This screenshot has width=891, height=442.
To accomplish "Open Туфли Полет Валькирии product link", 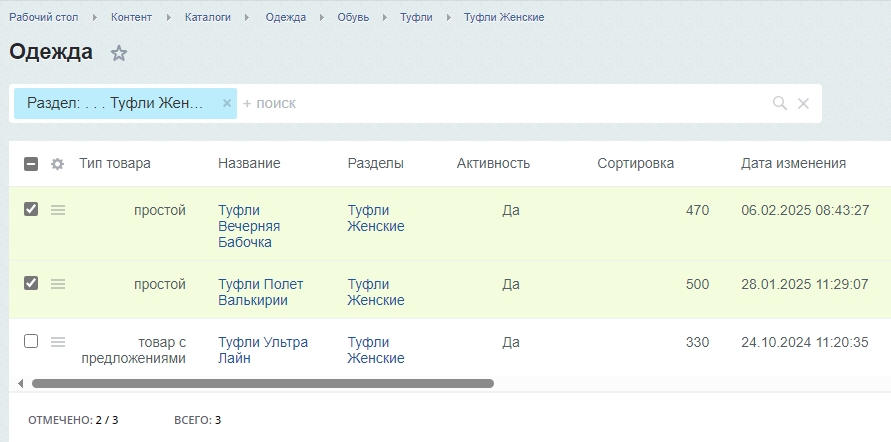I will point(260,292).
